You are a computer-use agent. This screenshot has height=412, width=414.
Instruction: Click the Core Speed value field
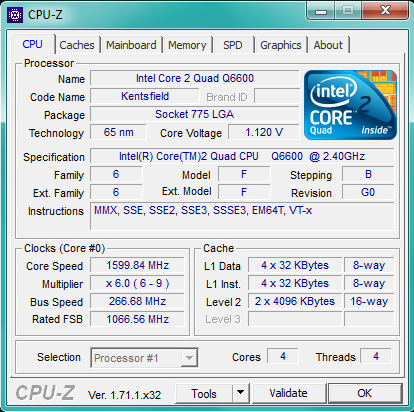137,265
